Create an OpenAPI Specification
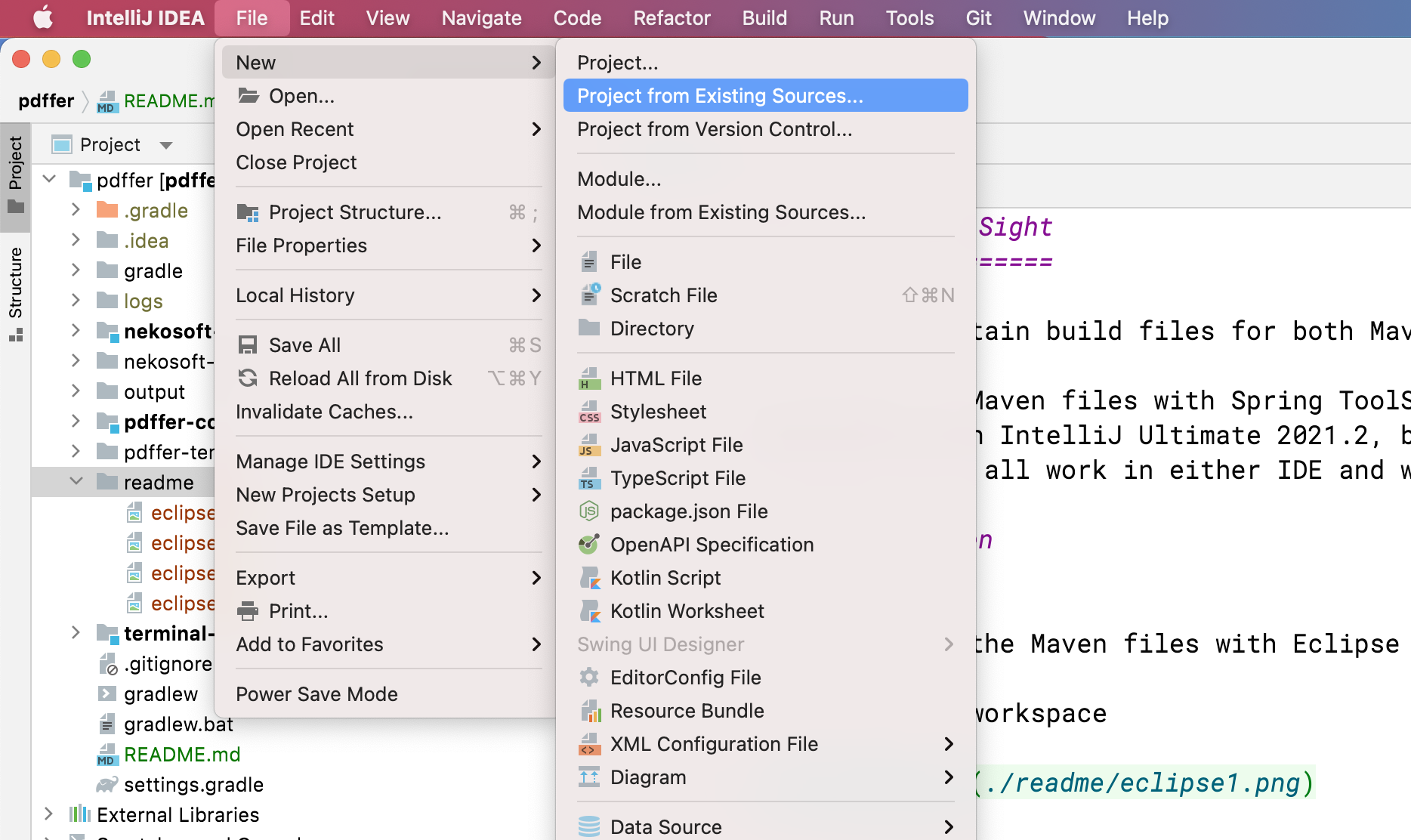 click(x=712, y=544)
